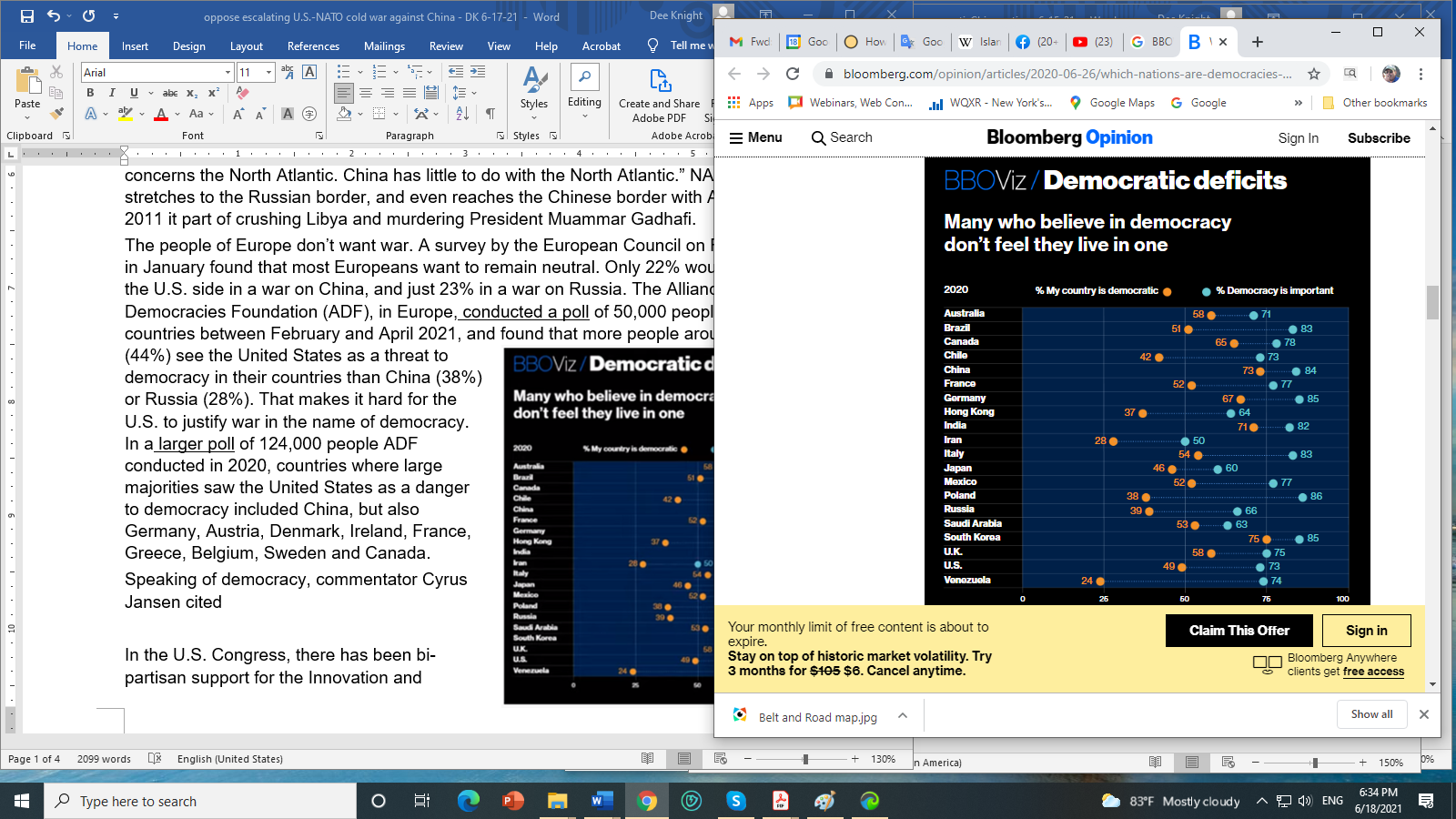Click the Sort A-Z icon
The width and height of the screenshot is (1456, 819).
coord(462,114)
